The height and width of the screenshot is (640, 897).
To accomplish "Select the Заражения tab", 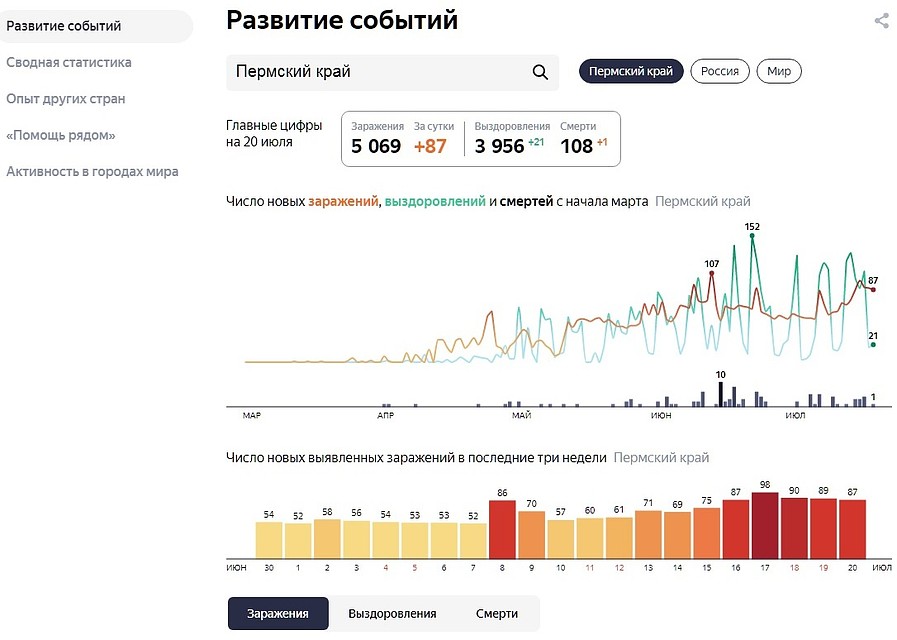I will [278, 614].
